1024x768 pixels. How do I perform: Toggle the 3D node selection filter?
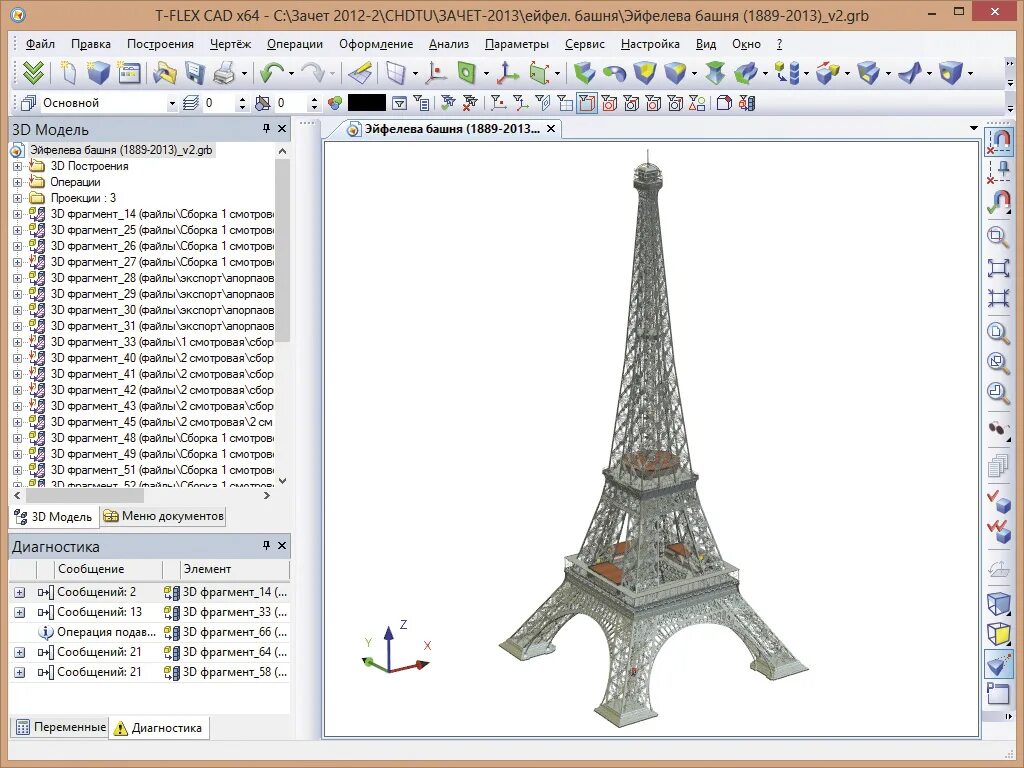pyautogui.click(x=498, y=103)
